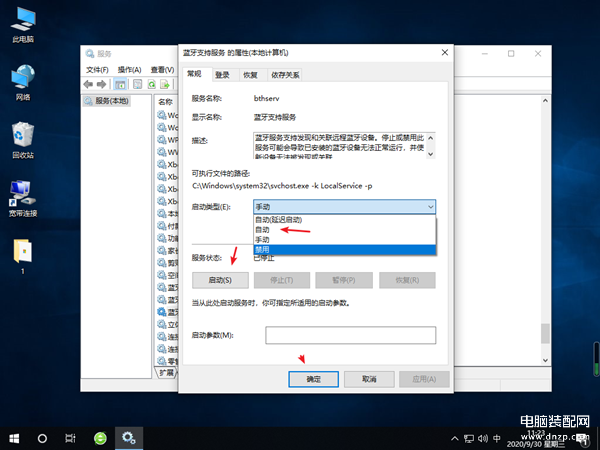Click the 启动(S) button
The image size is (600, 450).
pyautogui.click(x=220, y=280)
